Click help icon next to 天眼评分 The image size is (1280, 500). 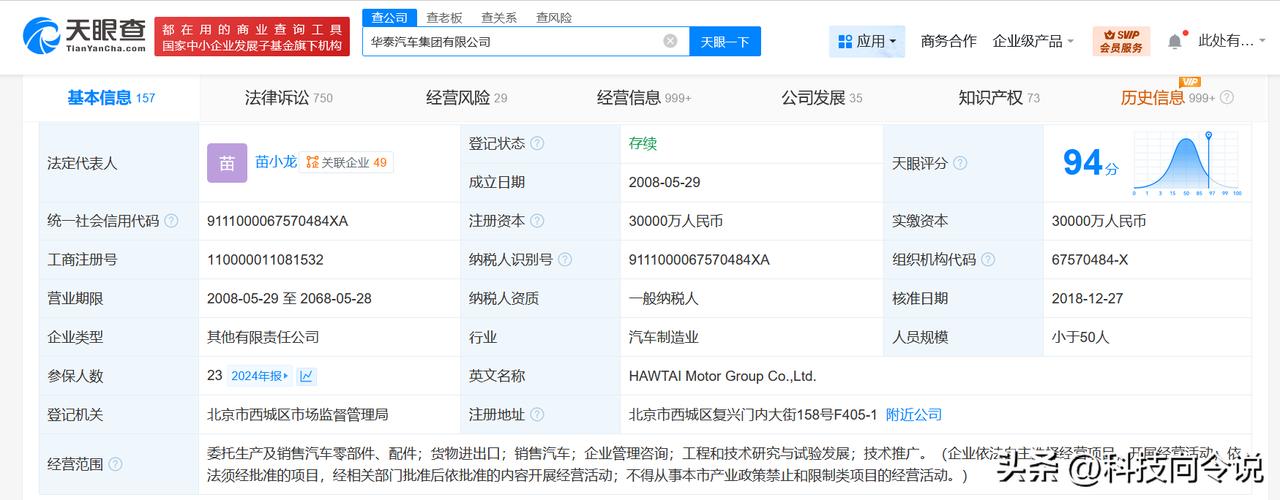[960, 163]
